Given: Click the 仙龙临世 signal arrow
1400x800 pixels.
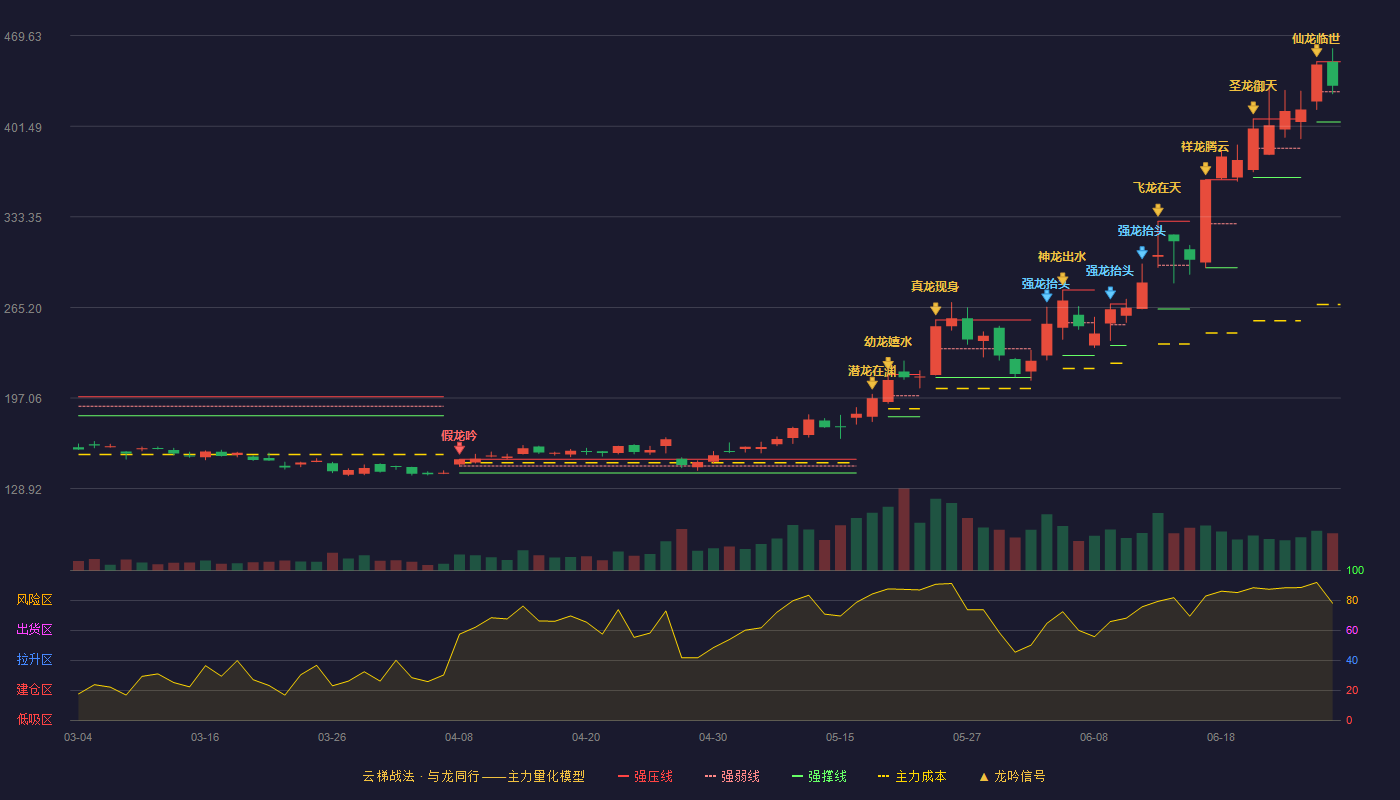Looking at the screenshot, I should tap(1316, 50).
